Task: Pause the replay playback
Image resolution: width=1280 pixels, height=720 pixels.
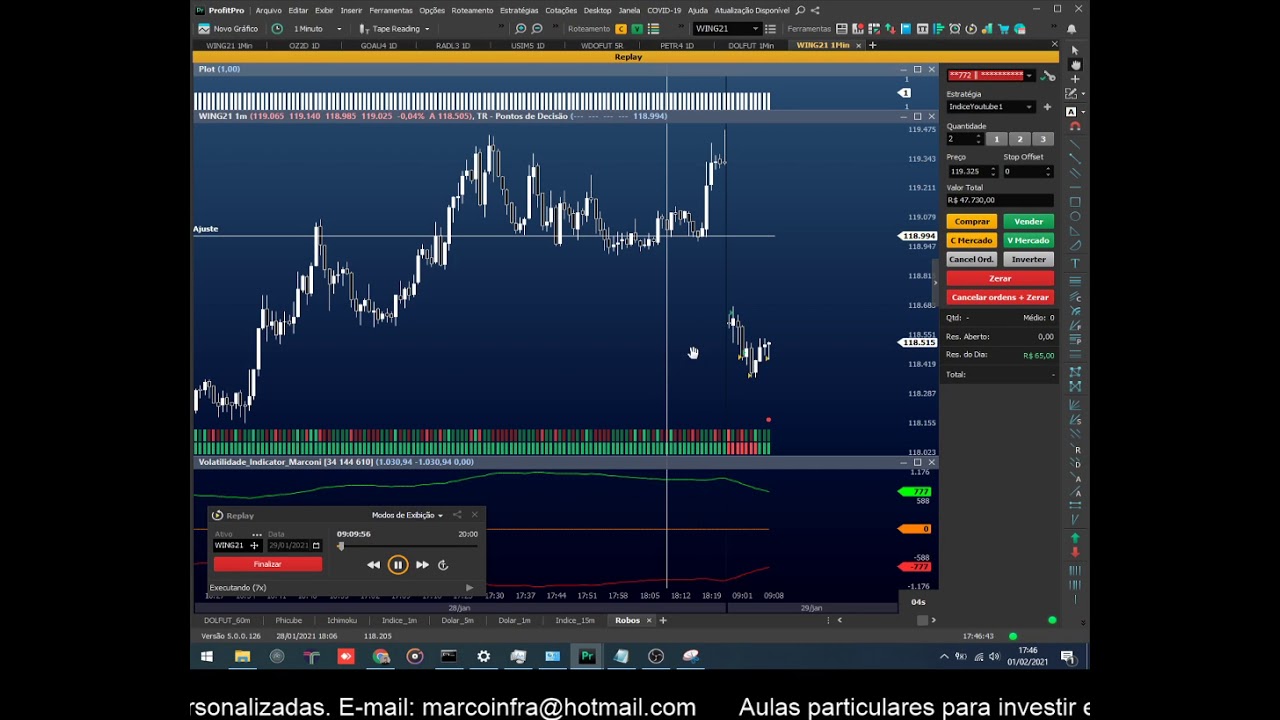Action: (x=398, y=565)
